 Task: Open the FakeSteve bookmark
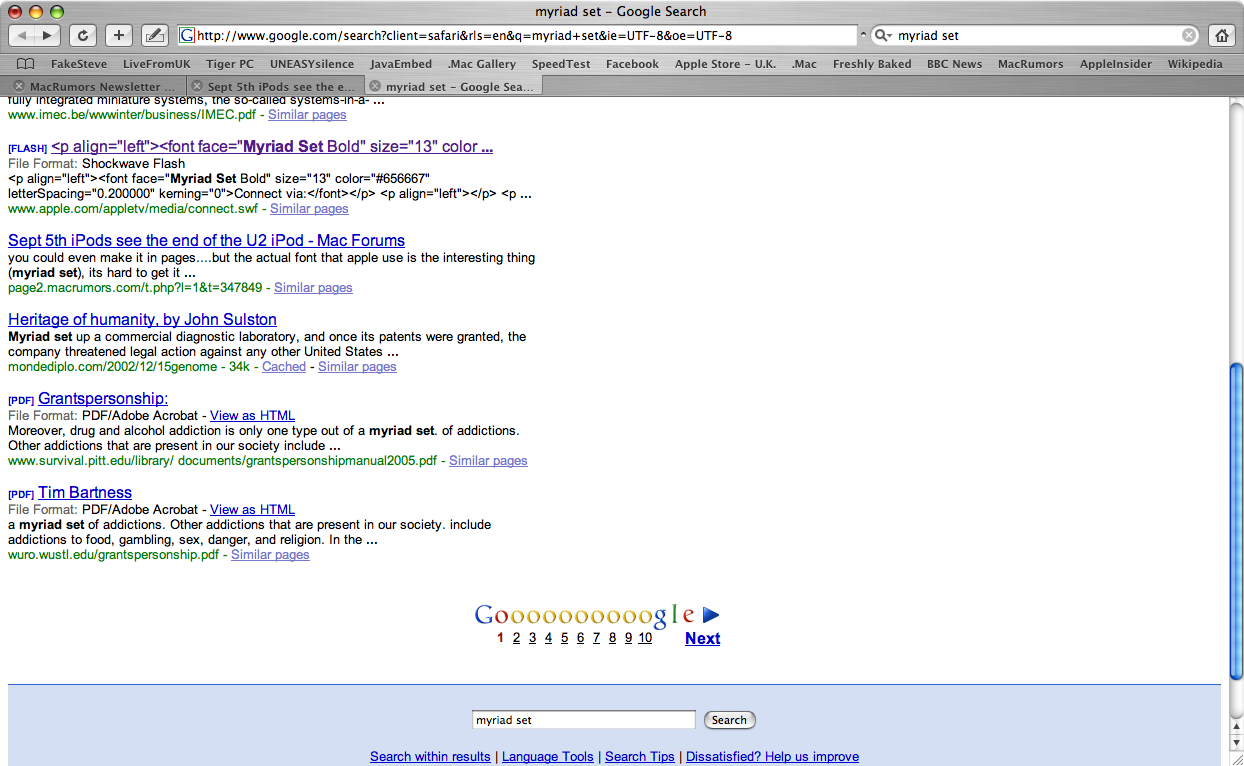tap(79, 63)
